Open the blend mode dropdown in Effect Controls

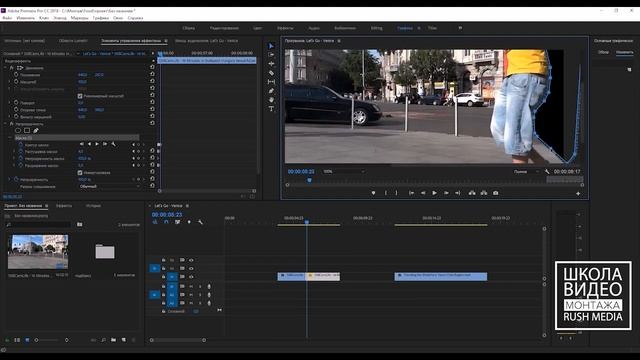109,187
